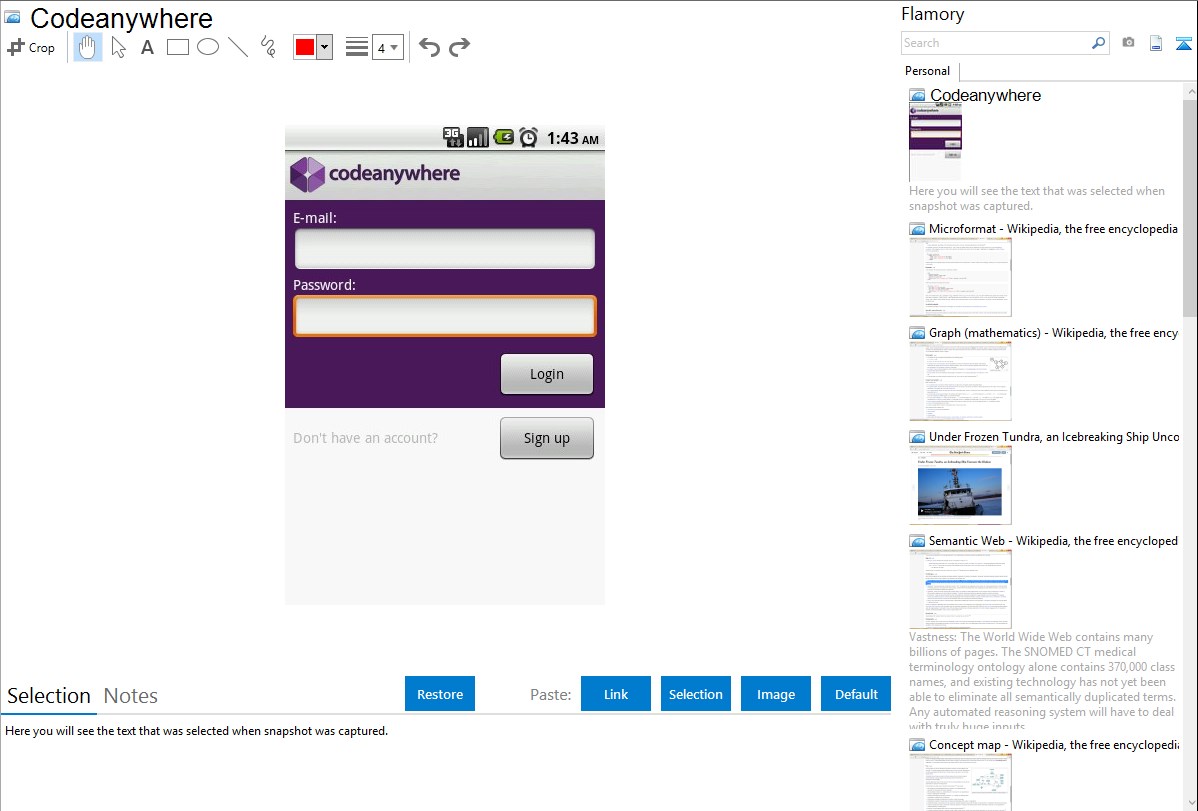1198x811 pixels.
Task: Click the codeanywhere logo in snapshot
Action: (x=375, y=174)
